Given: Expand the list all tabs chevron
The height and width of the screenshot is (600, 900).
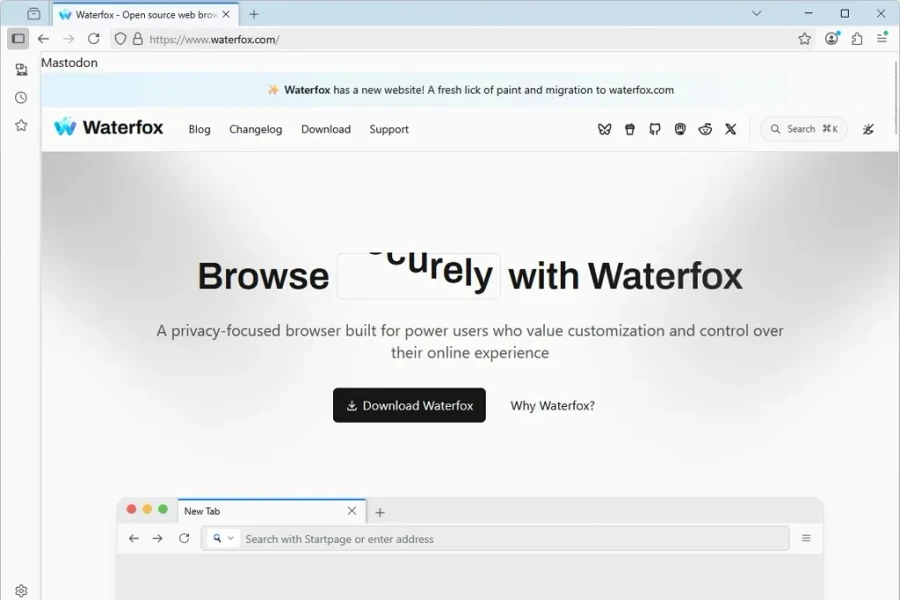Looking at the screenshot, I should (x=757, y=13).
